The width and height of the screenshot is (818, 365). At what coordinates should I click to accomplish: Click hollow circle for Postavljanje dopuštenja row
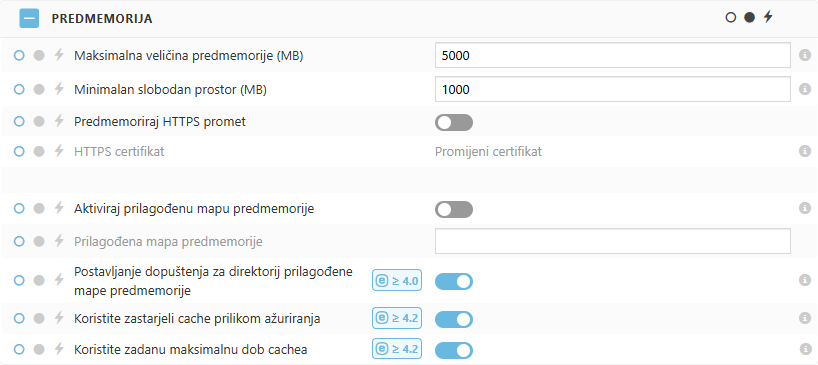pos(19,281)
